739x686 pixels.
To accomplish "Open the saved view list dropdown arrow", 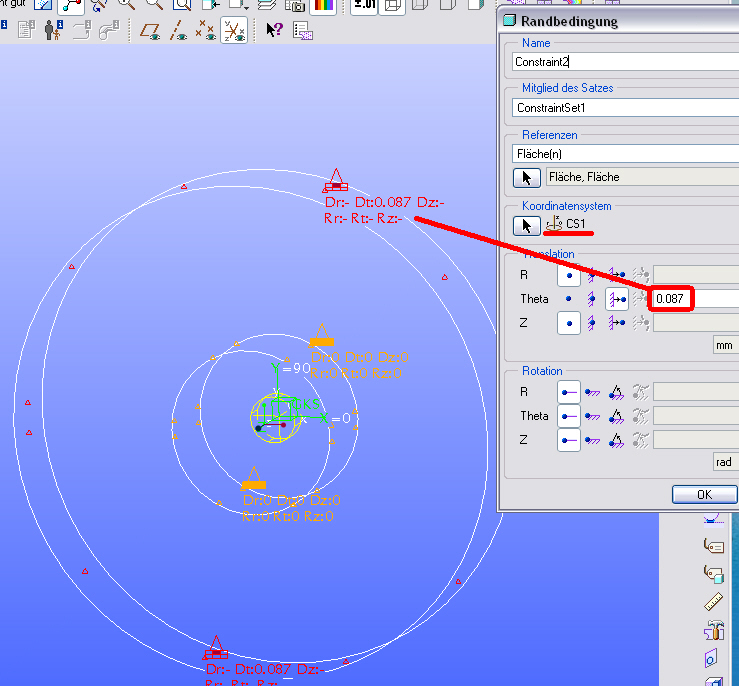I will tap(246, 8).
